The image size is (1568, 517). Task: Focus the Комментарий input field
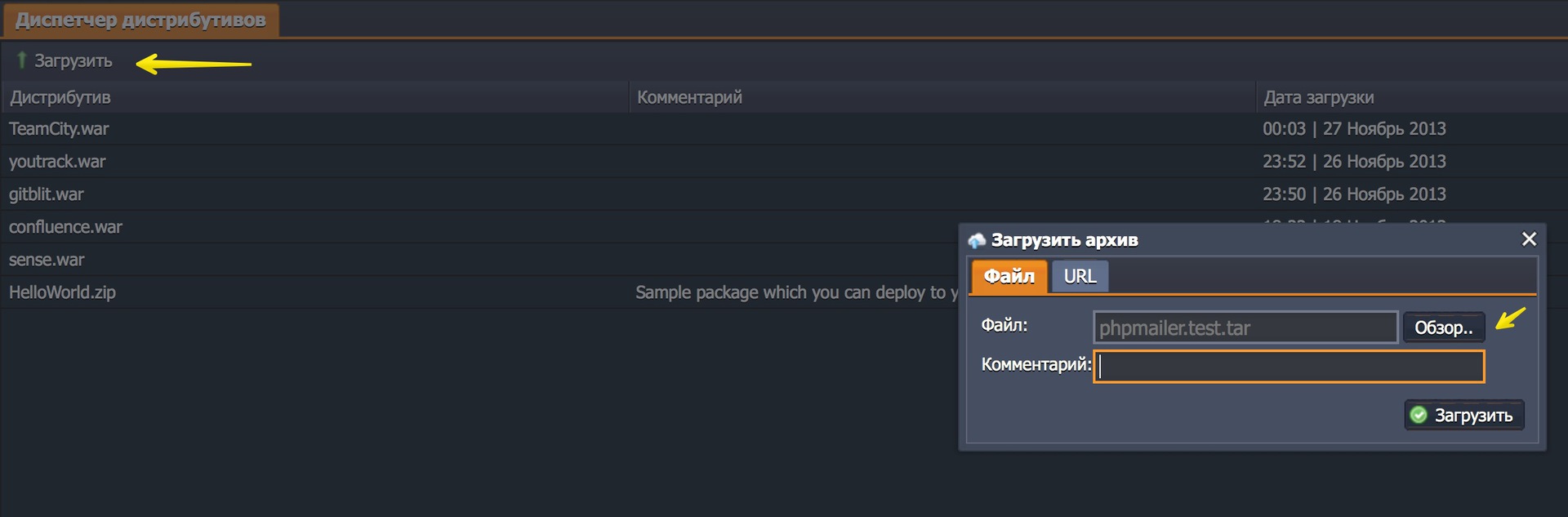point(1289,367)
